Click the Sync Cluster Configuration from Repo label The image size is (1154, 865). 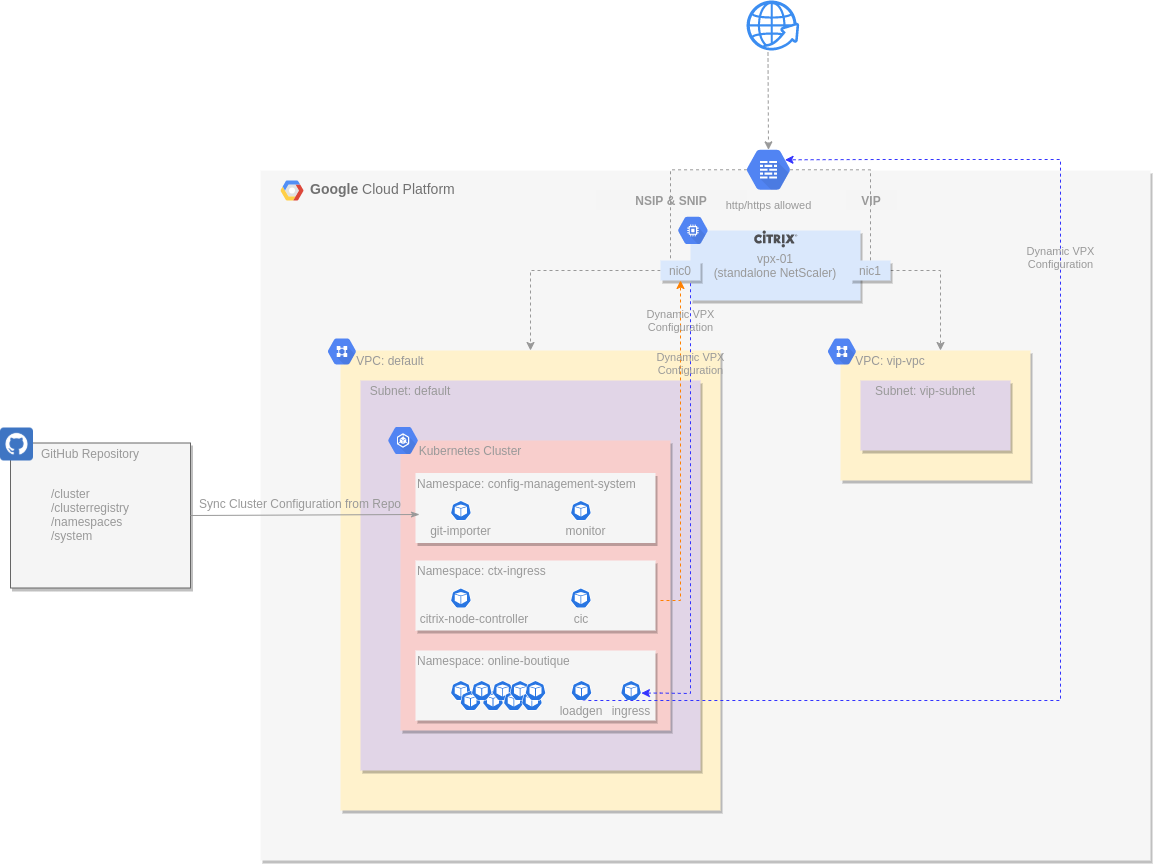click(299, 504)
